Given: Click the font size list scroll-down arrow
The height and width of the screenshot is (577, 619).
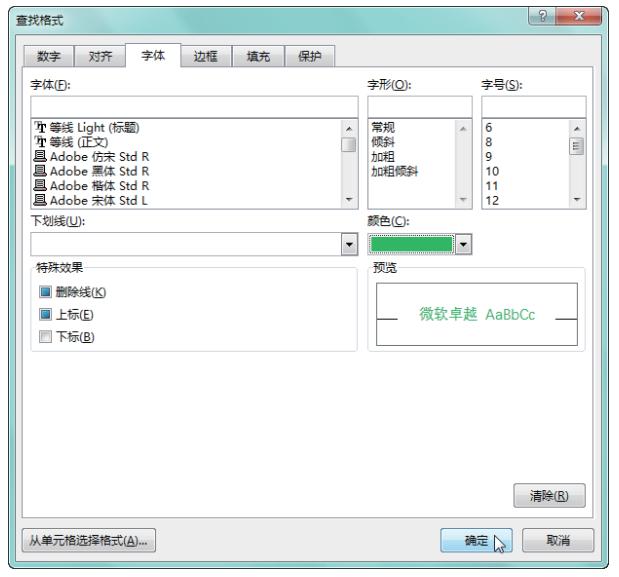Looking at the screenshot, I should [577, 199].
